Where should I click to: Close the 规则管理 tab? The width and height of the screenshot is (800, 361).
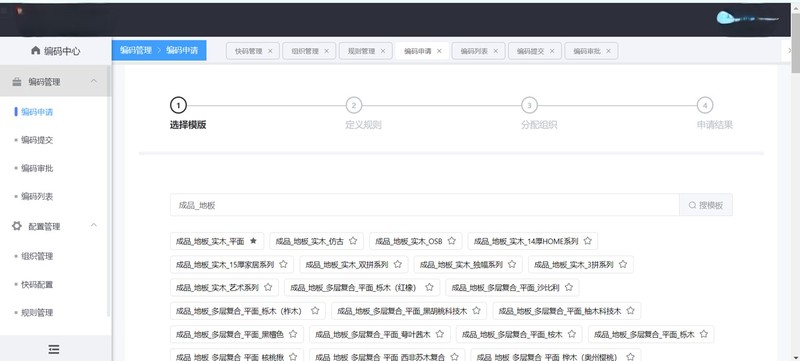(x=383, y=51)
